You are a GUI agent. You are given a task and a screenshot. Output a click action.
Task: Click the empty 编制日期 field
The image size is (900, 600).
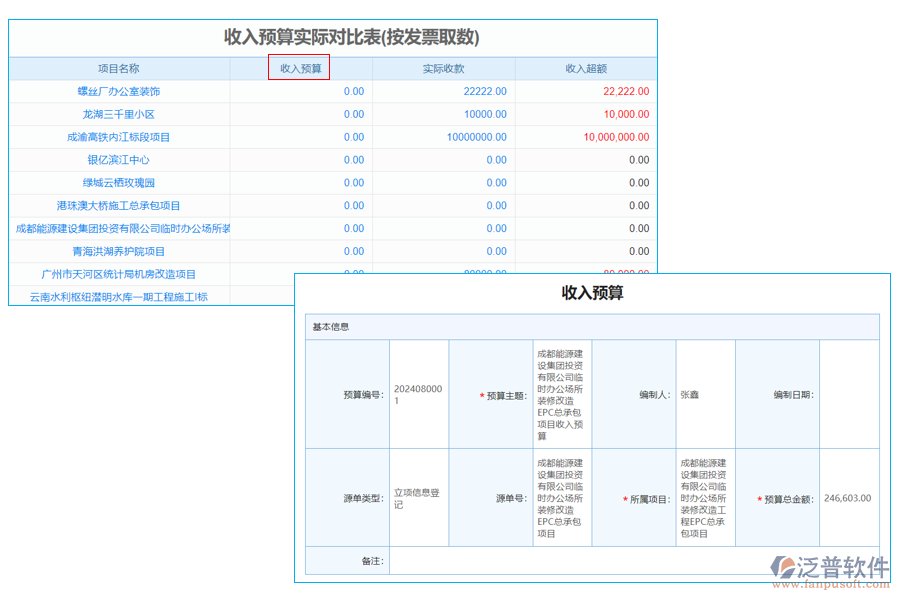point(849,396)
